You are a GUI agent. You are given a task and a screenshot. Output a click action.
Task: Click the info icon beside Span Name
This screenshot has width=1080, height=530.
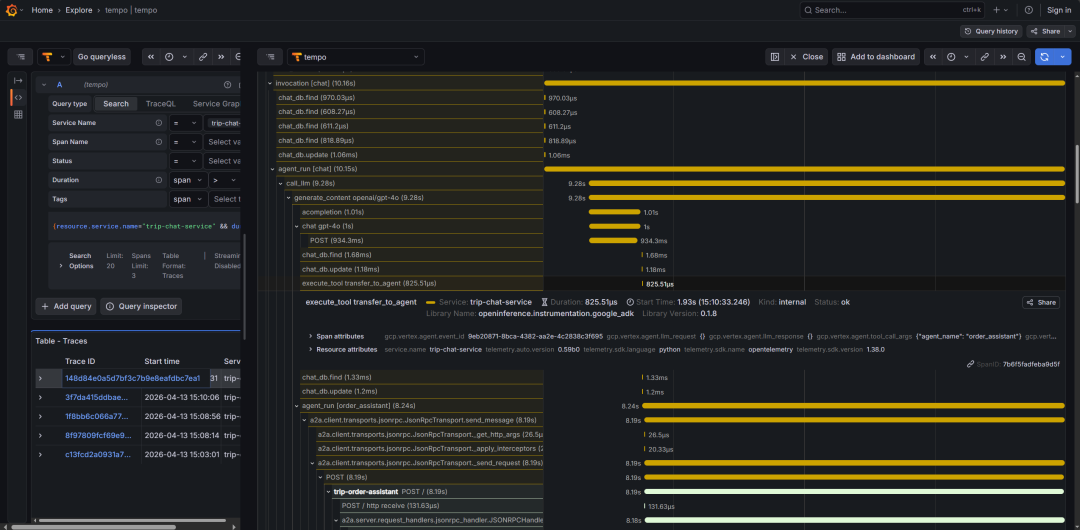pos(158,142)
